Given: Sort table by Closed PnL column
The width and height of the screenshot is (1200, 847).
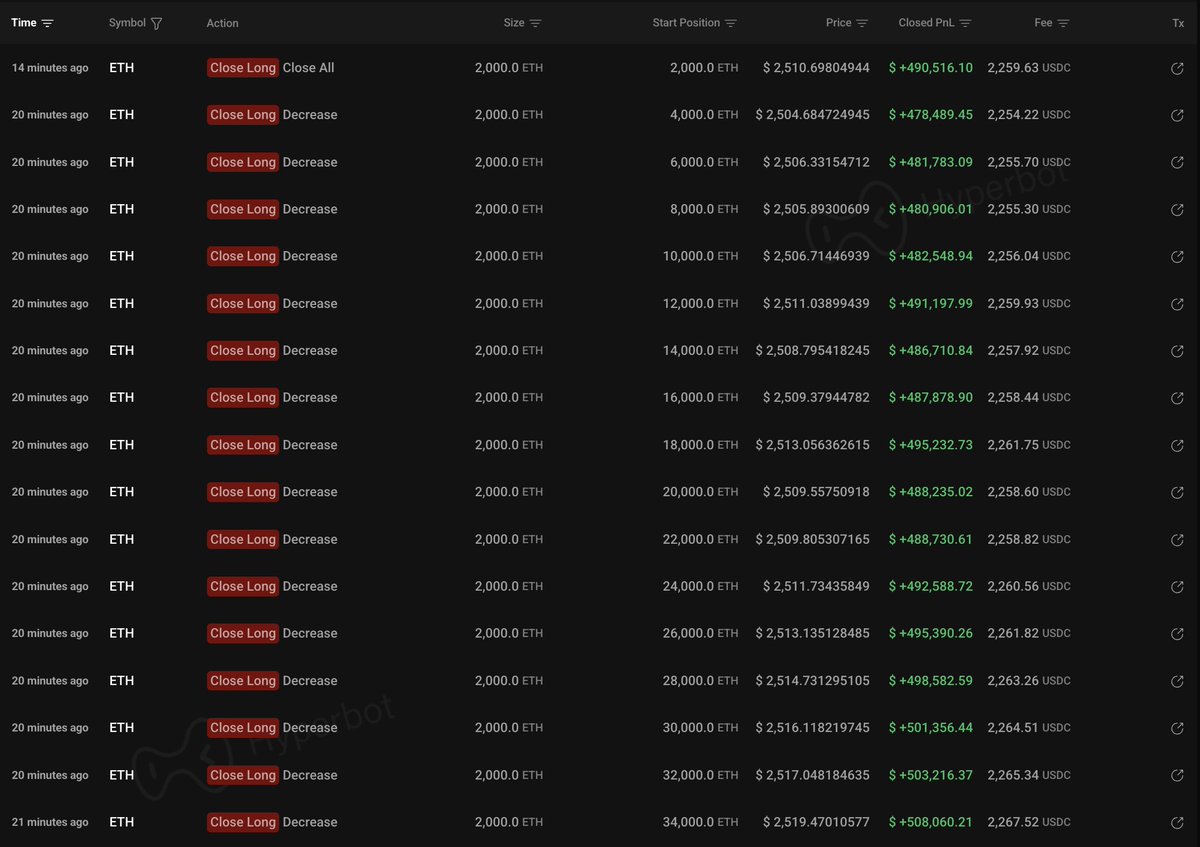Looking at the screenshot, I should coord(965,23).
